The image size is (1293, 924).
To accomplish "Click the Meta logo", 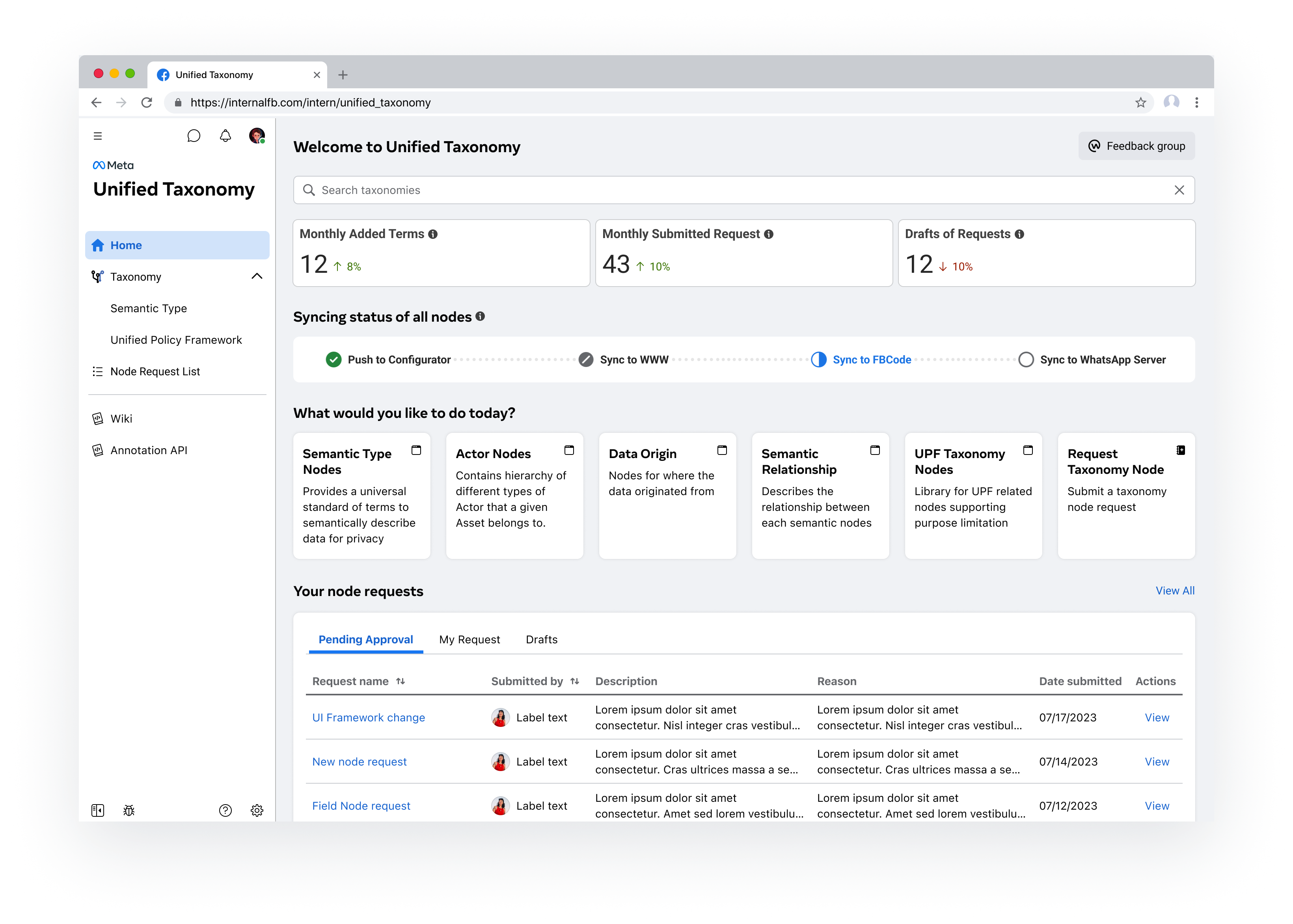I will (113, 165).
